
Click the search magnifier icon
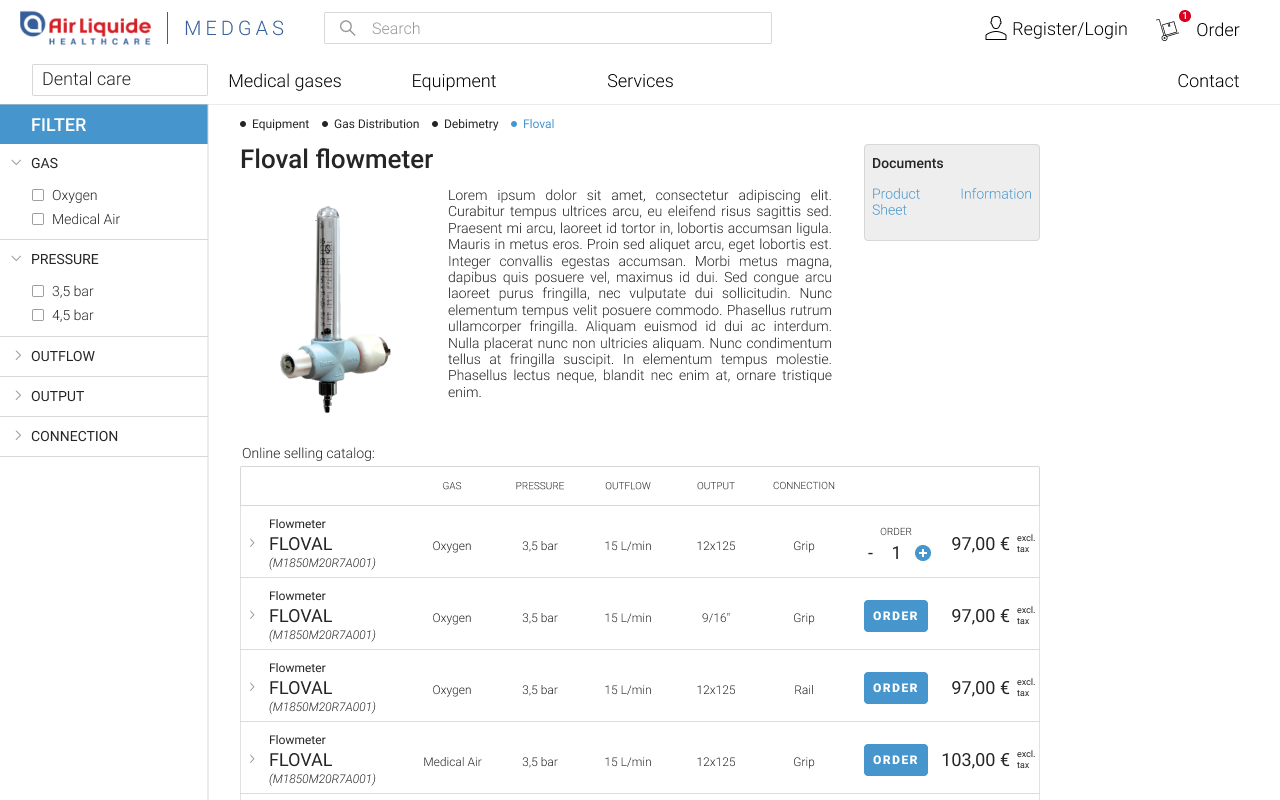coord(348,28)
